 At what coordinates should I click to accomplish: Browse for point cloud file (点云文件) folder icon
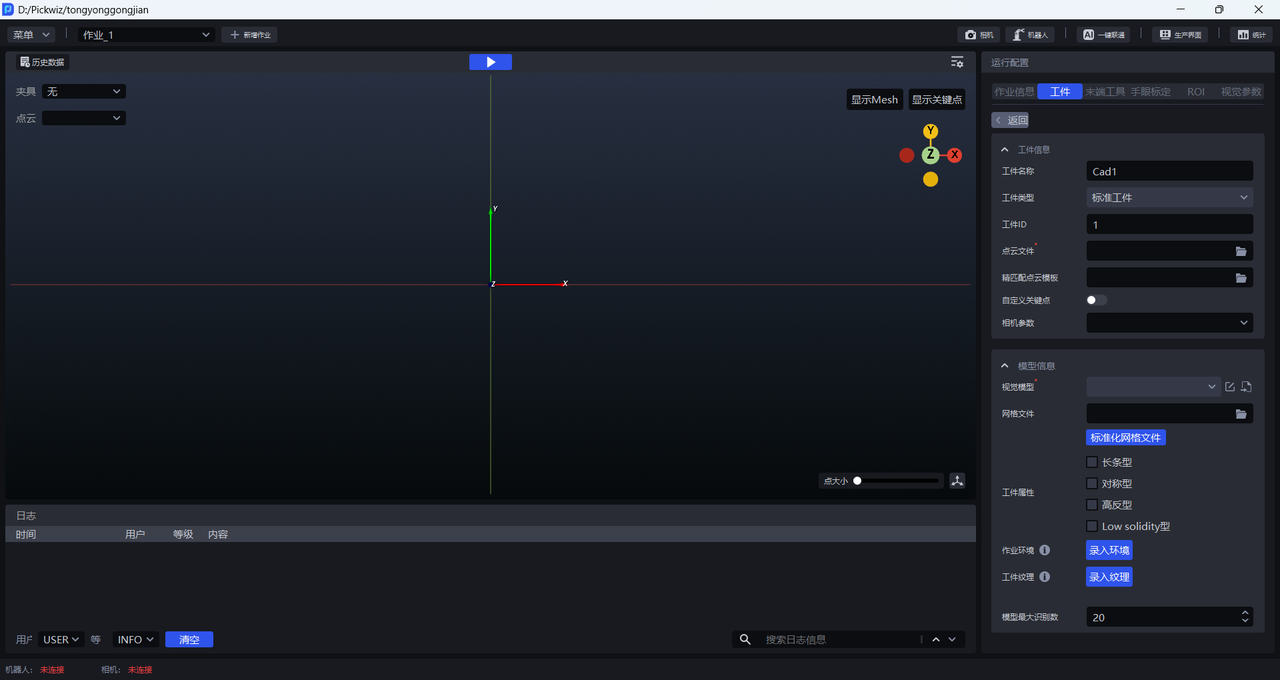(1241, 251)
